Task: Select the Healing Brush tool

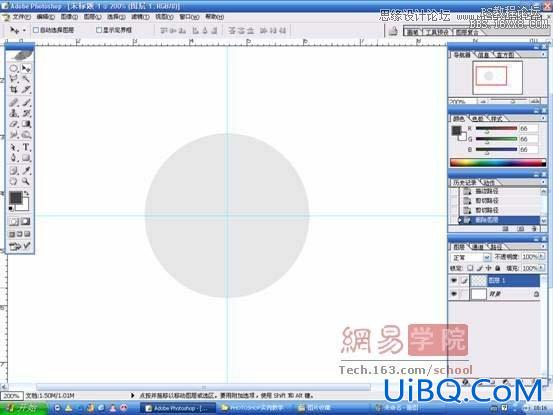Action: 14,103
